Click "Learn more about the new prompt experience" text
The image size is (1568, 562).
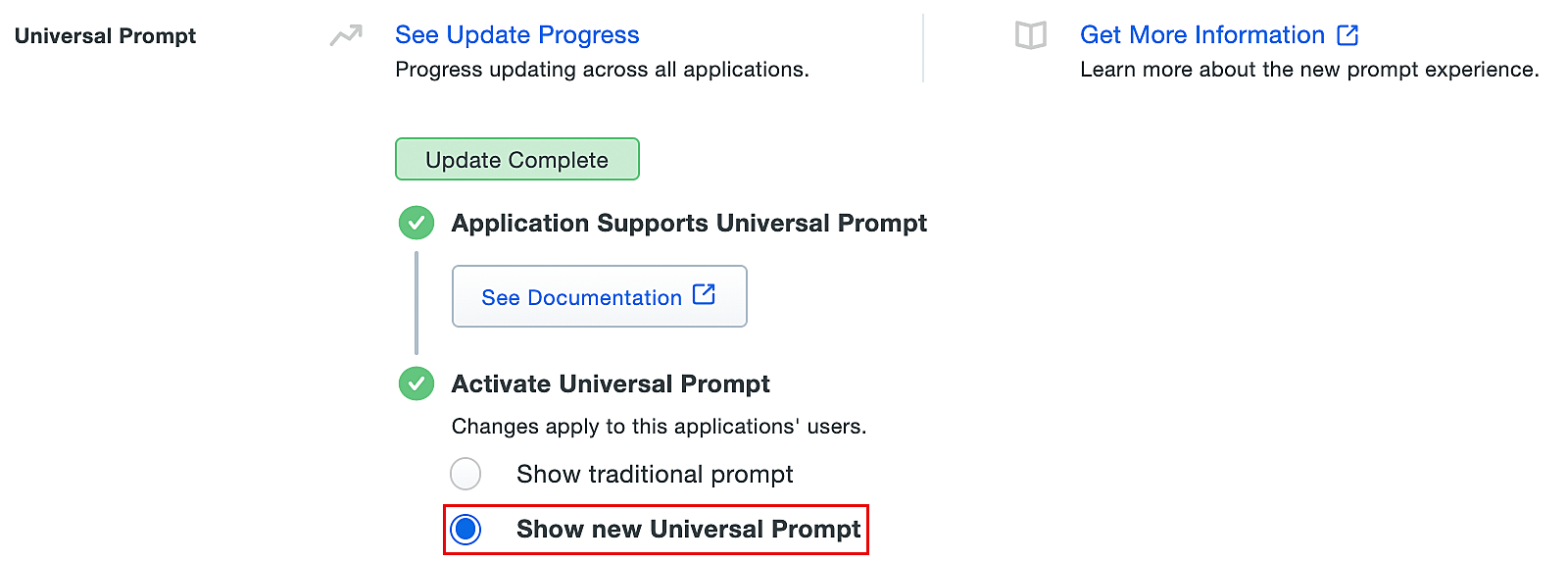tap(1308, 70)
